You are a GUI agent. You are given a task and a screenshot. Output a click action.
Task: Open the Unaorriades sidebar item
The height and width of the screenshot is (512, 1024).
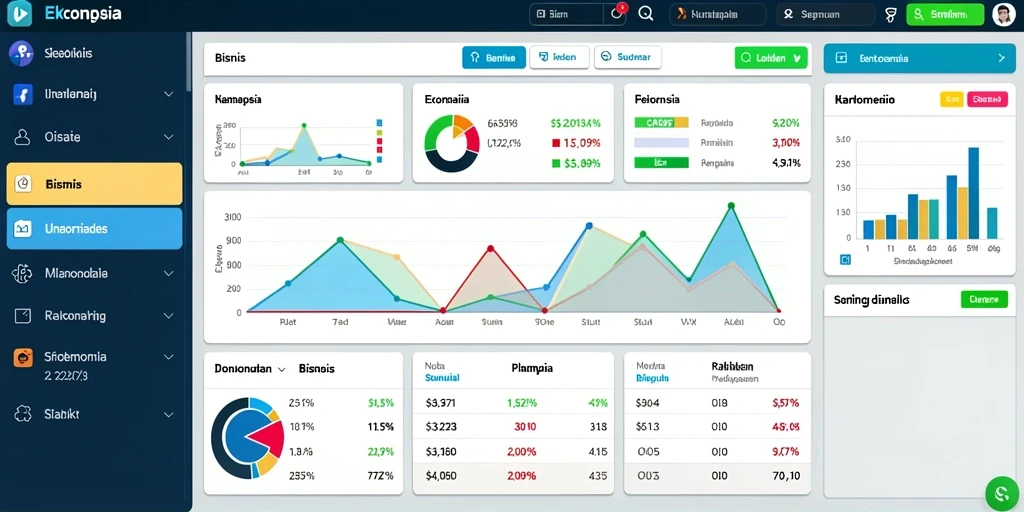pos(95,229)
